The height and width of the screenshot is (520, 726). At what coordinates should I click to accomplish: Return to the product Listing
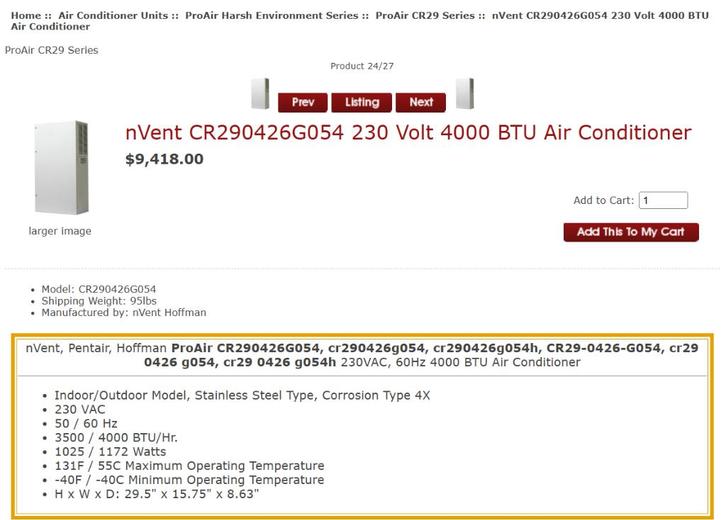[x=362, y=102]
